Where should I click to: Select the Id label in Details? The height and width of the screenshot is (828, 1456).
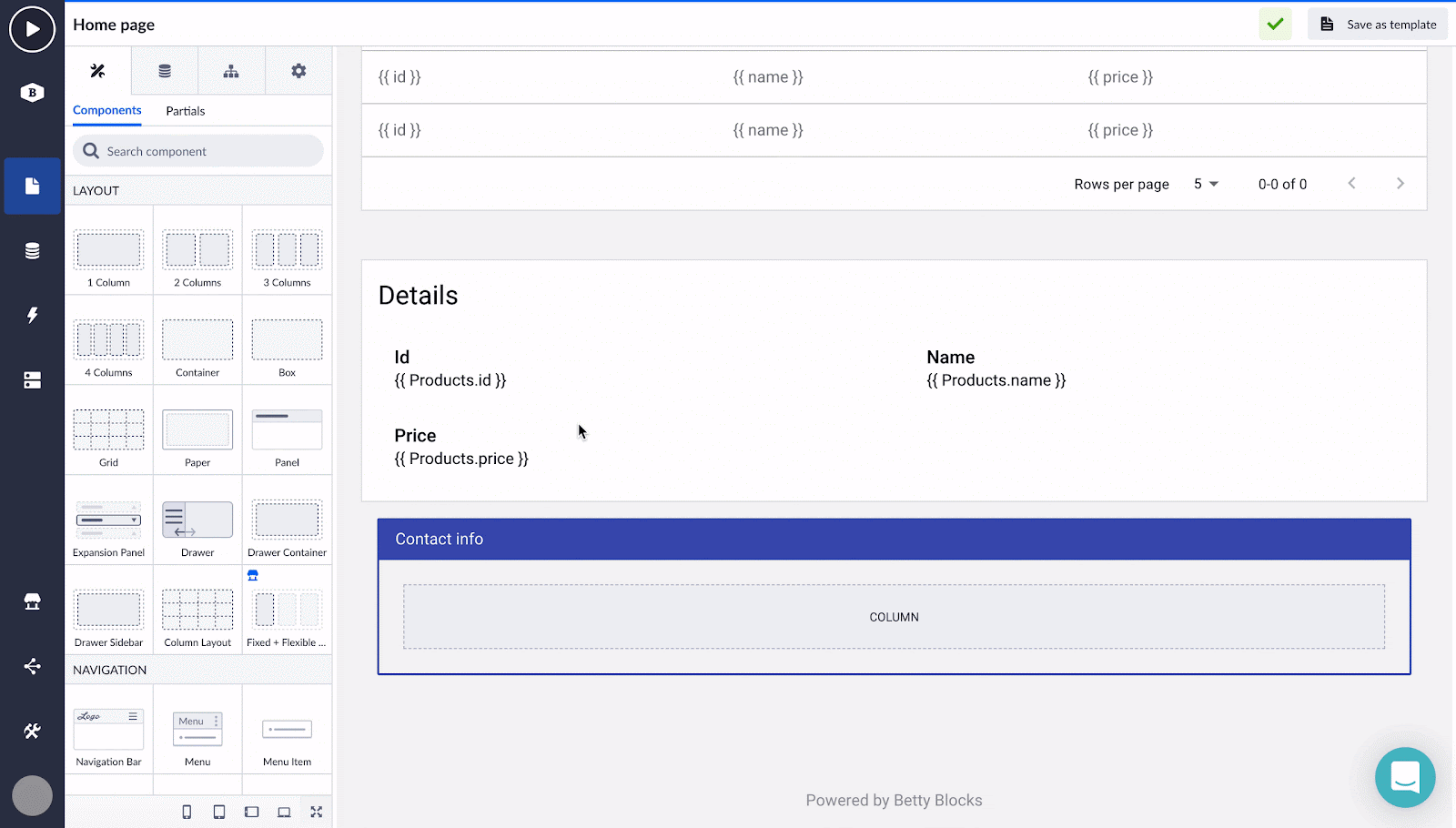point(402,358)
